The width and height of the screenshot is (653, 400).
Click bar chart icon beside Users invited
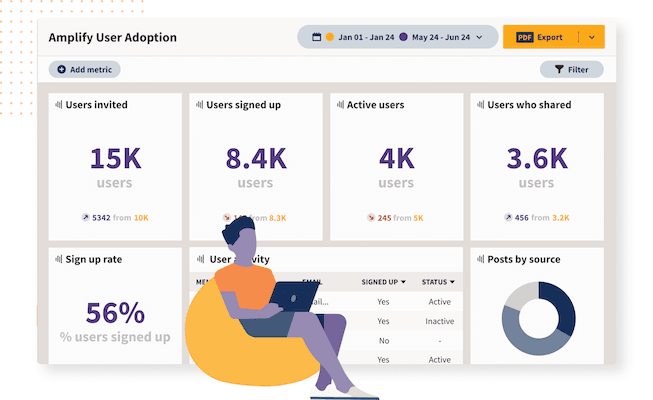pyautogui.click(x=59, y=104)
